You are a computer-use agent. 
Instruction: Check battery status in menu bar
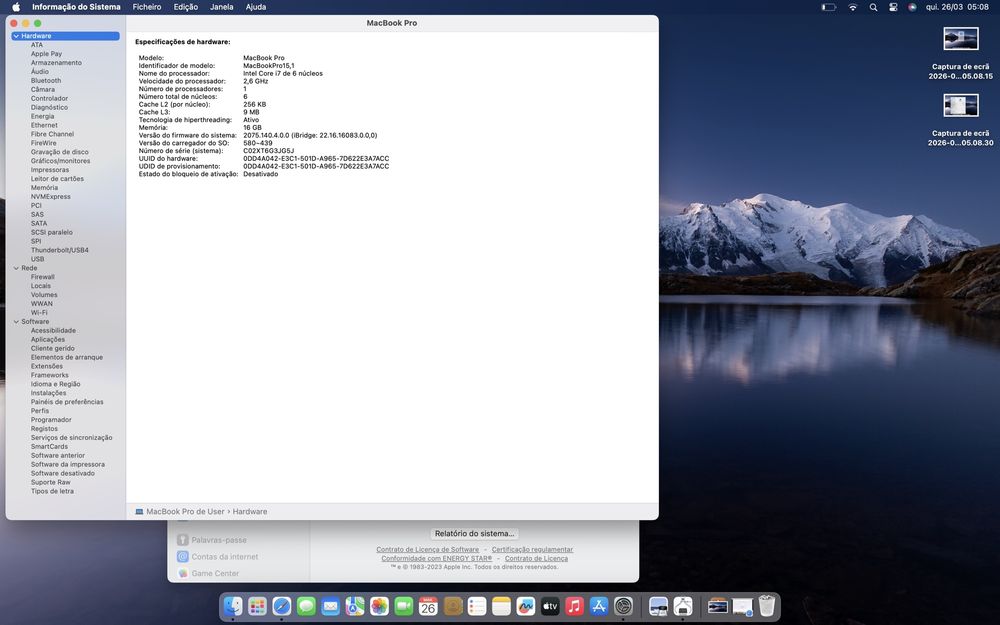[828, 7]
